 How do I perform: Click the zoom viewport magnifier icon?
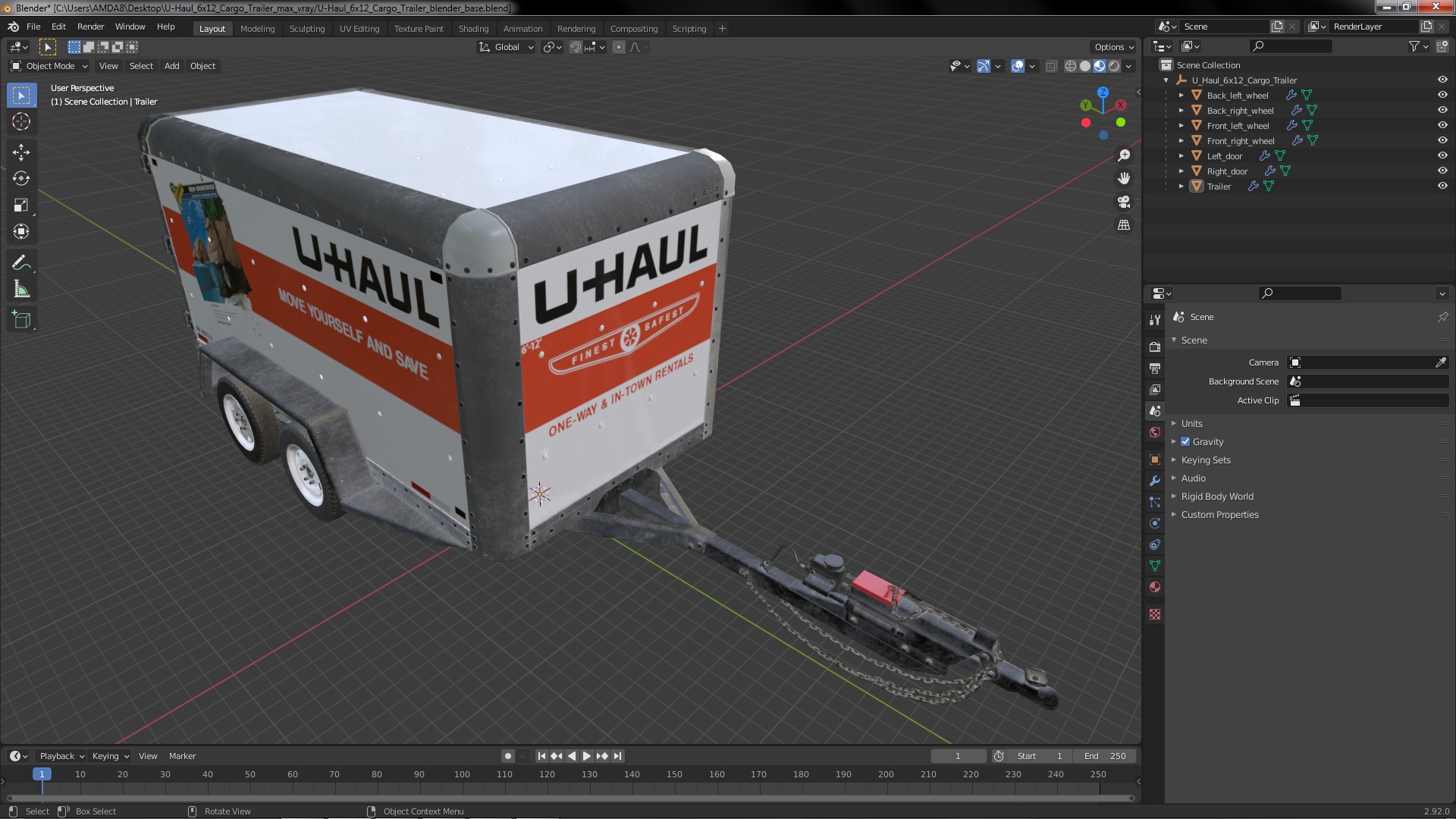point(1124,155)
